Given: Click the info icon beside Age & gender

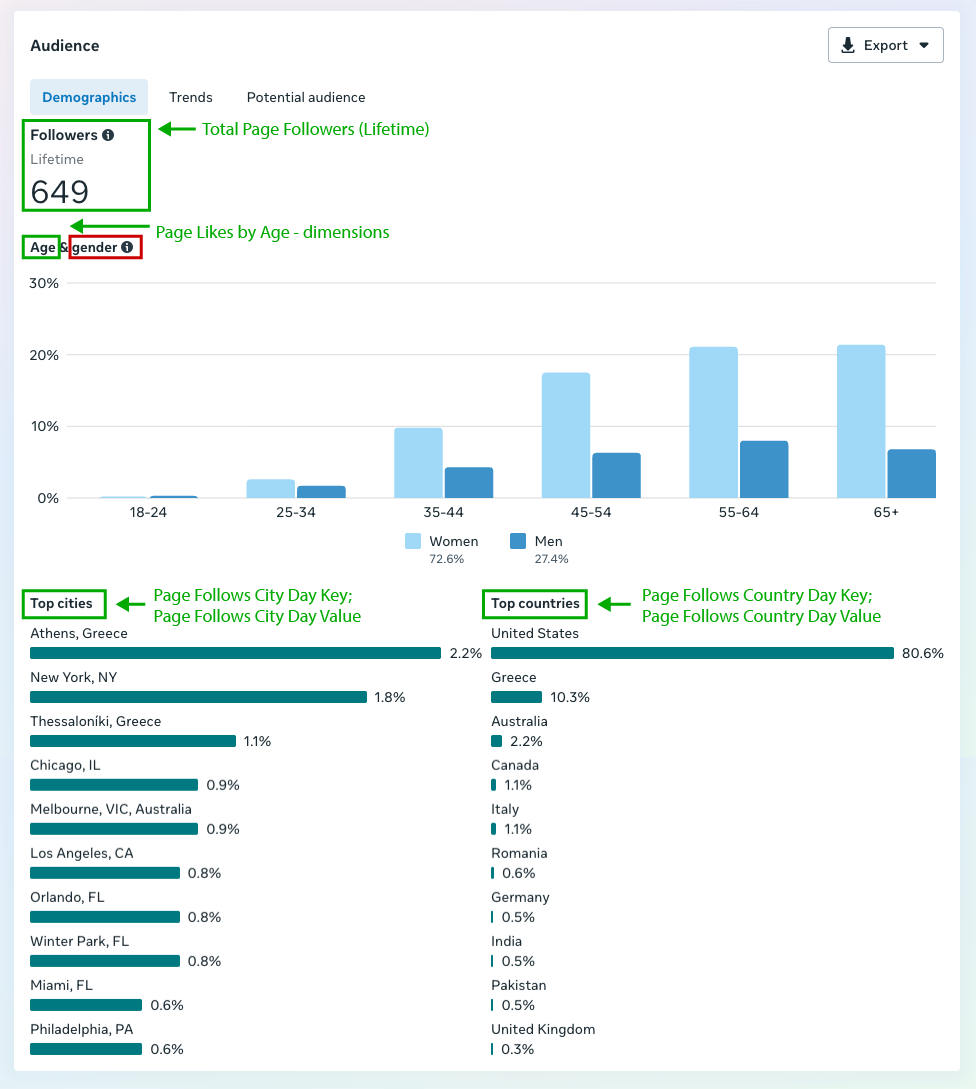Looking at the screenshot, I should point(127,247).
